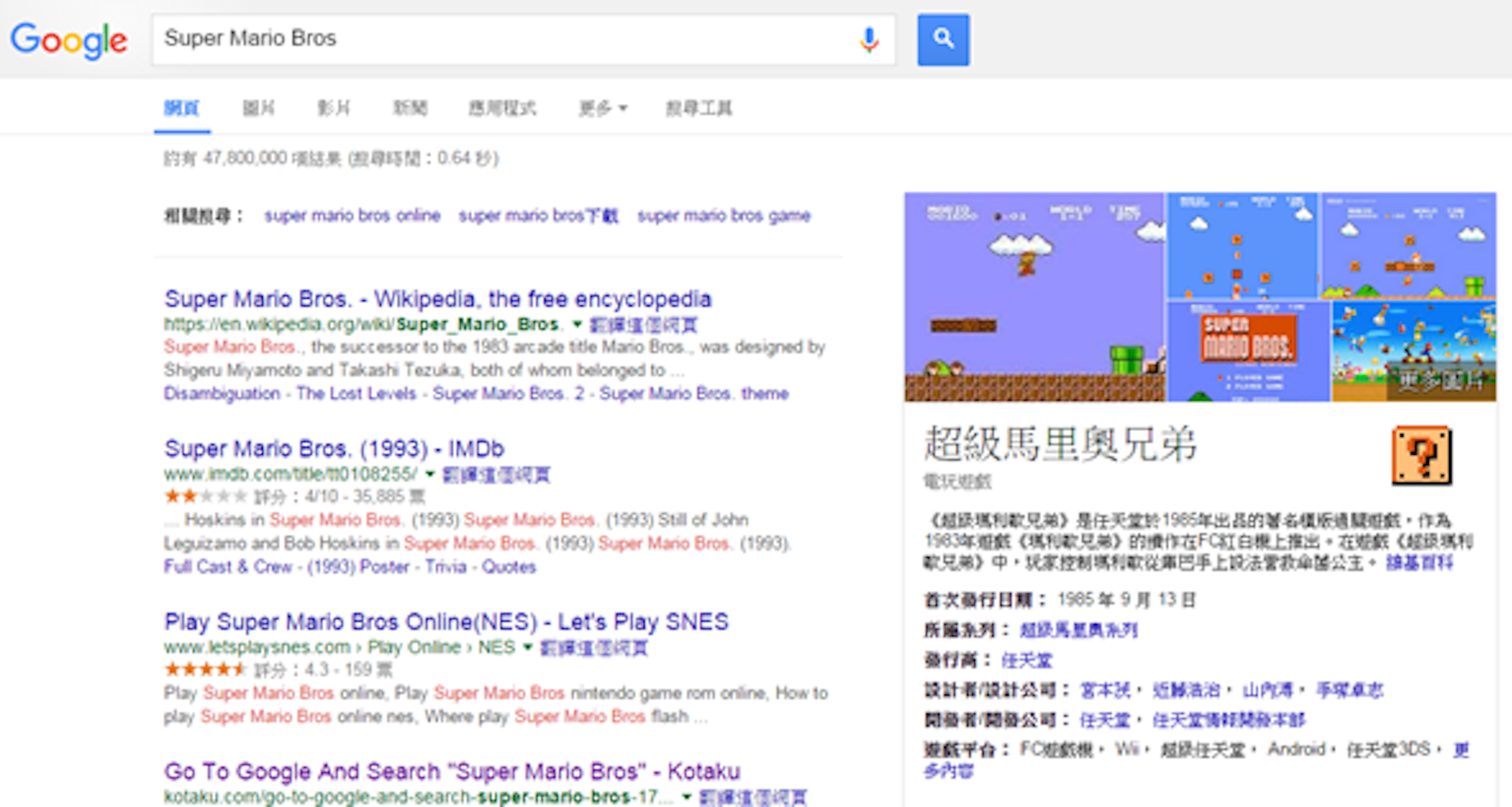Click the microphone voice search icon
The image size is (1512, 807).
(869, 39)
